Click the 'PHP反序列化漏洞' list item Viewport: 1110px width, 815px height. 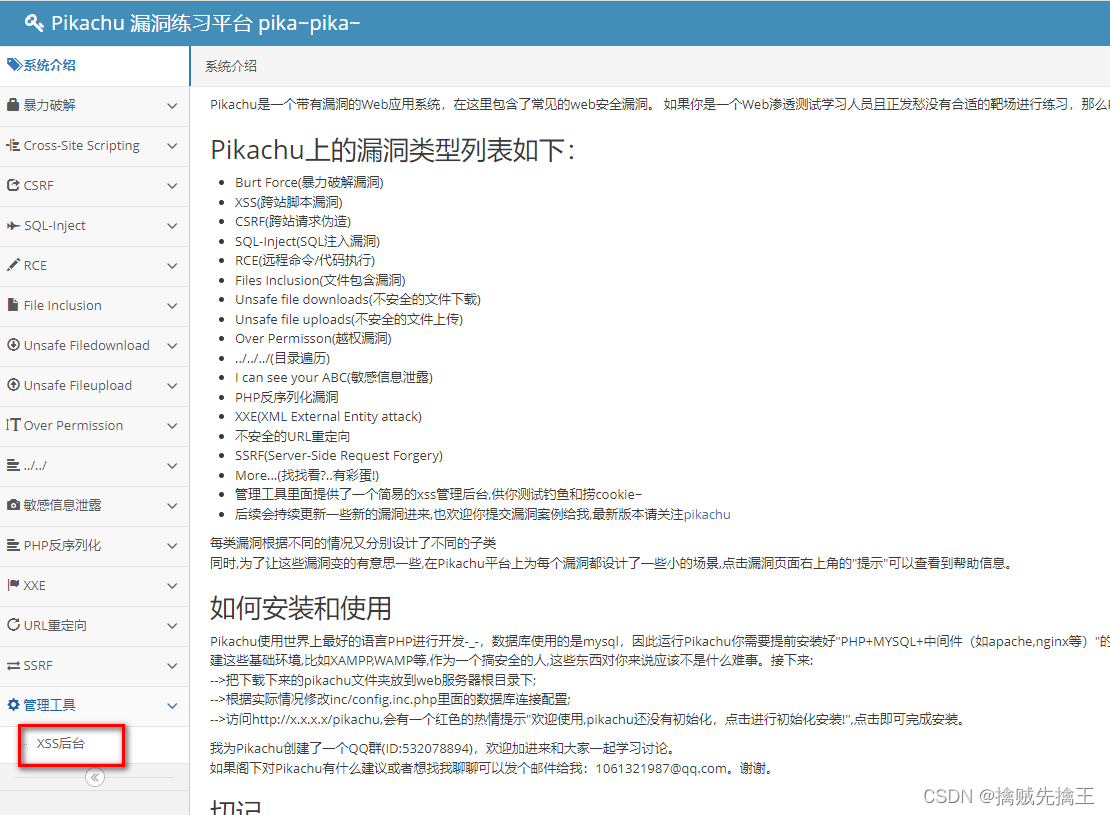pos(287,397)
